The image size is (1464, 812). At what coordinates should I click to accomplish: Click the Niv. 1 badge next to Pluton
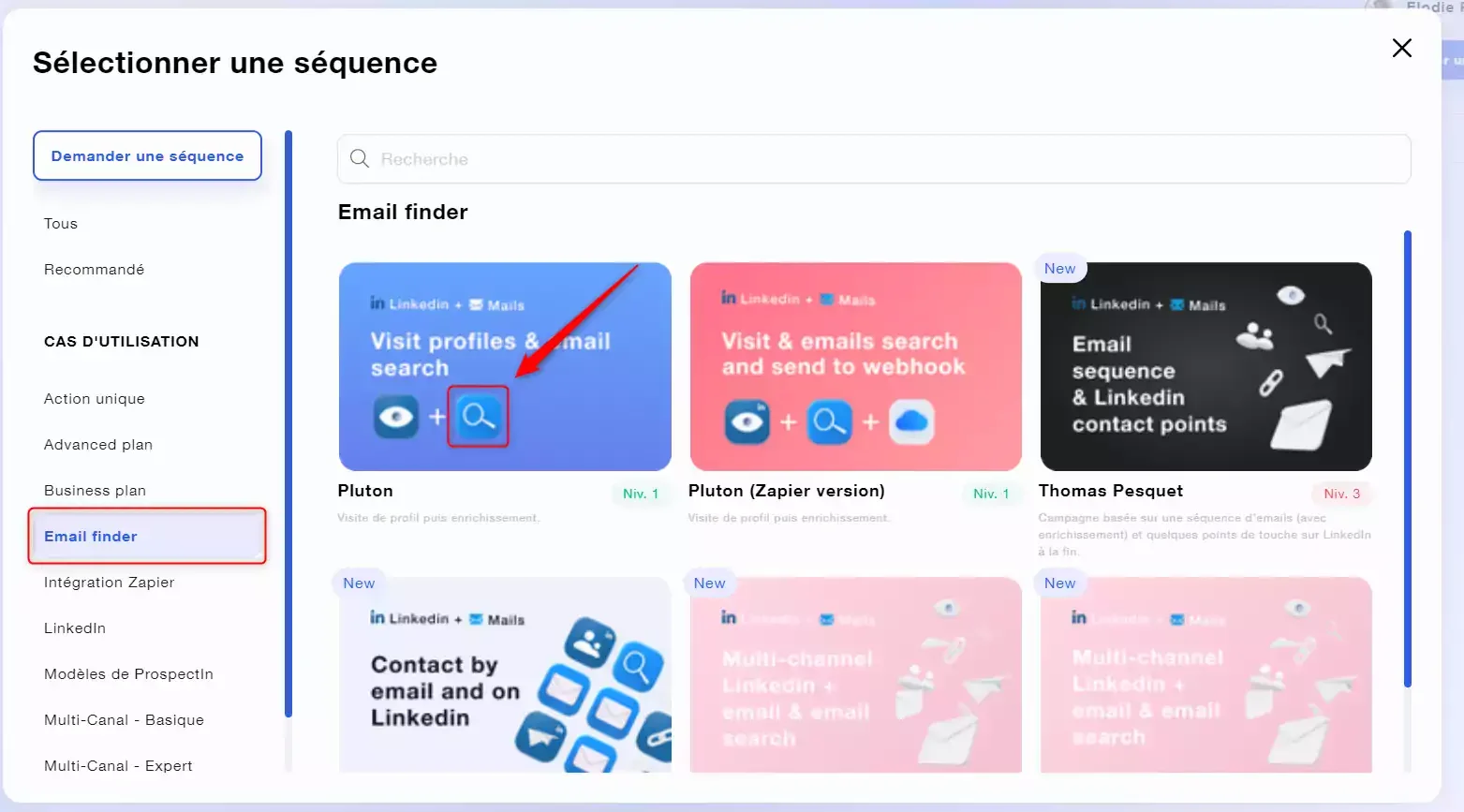pos(641,494)
